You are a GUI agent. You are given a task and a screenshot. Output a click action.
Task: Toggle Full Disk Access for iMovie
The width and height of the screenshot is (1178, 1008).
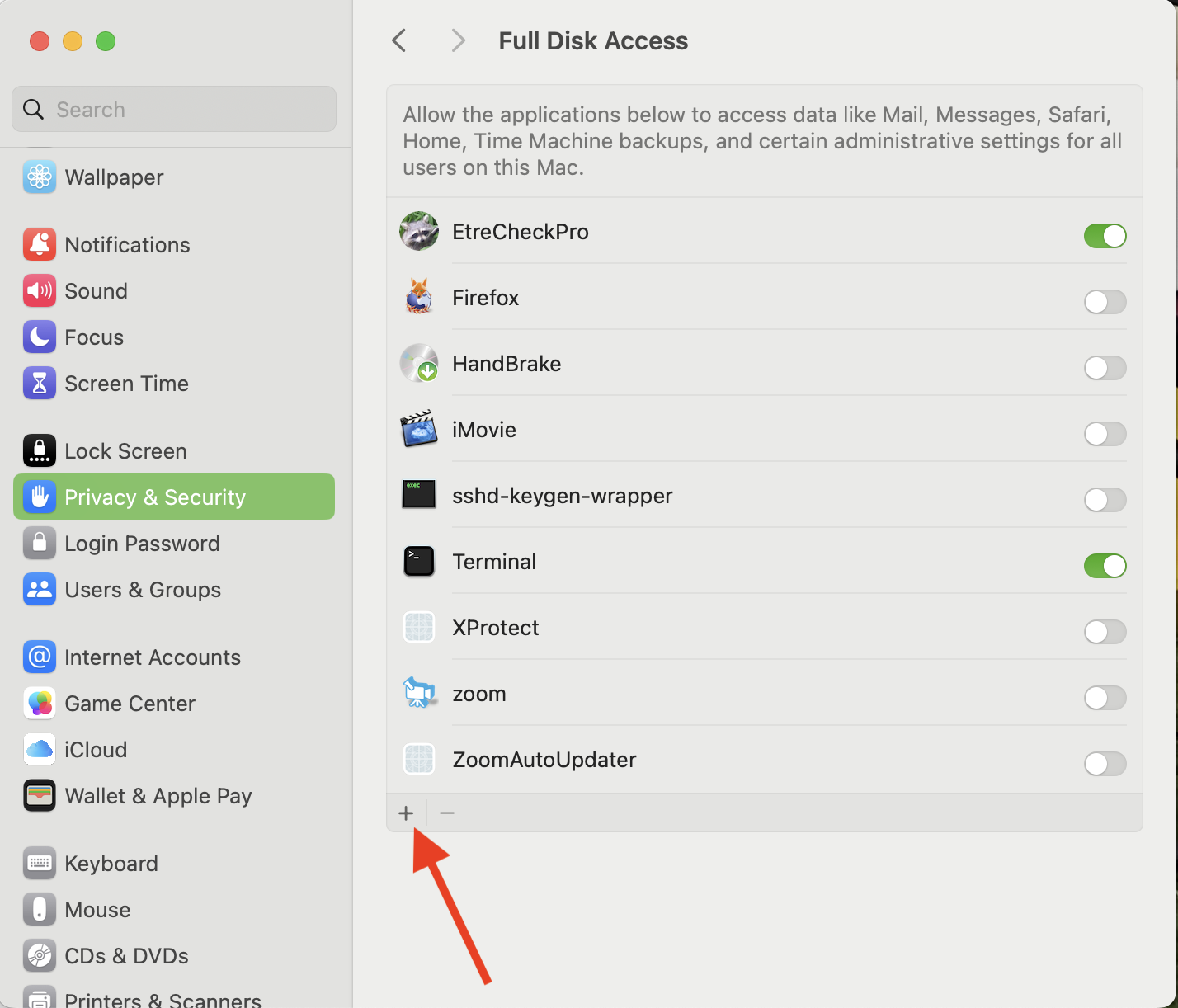(x=1105, y=434)
